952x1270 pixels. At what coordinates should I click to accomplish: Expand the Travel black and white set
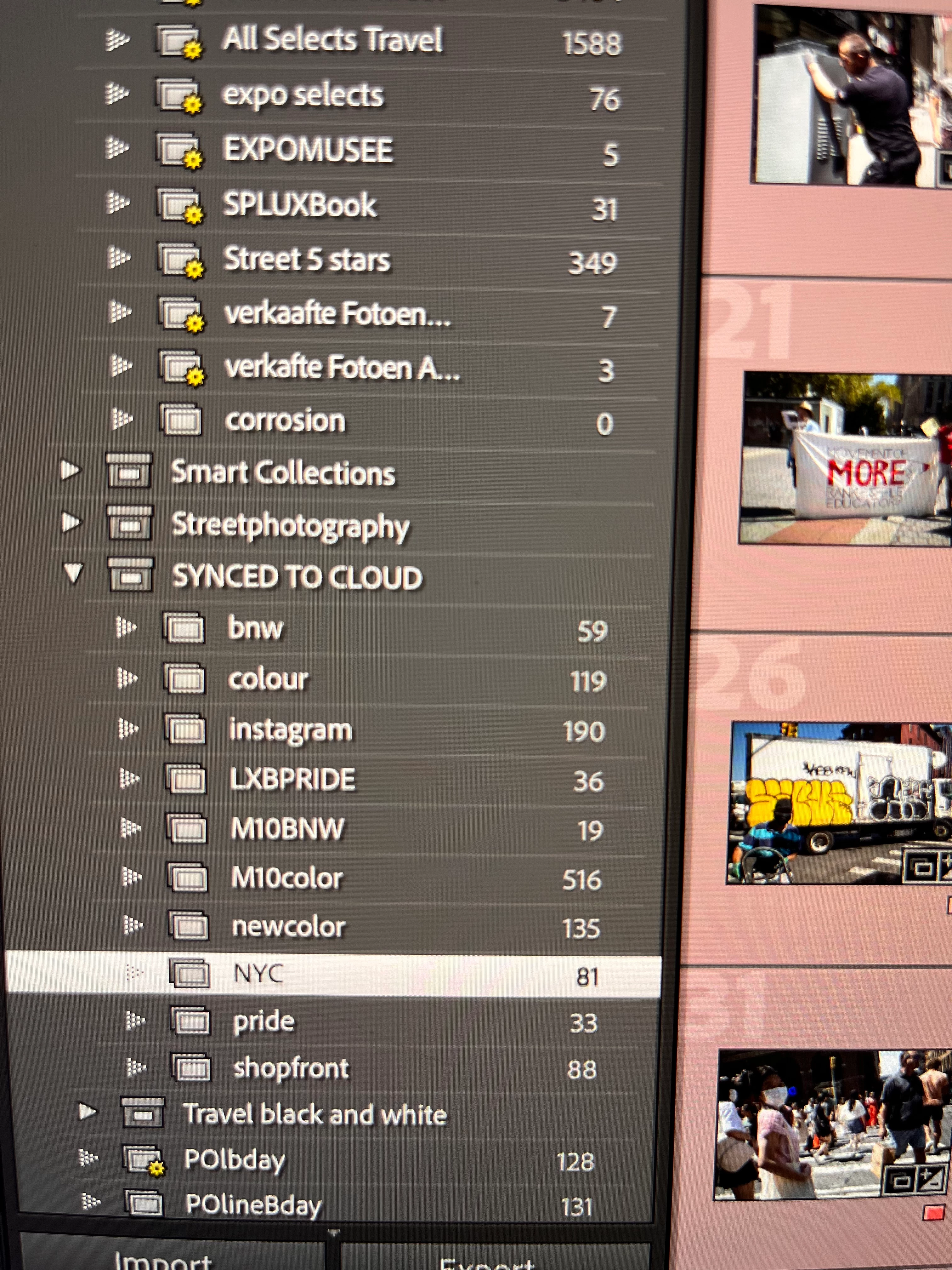click(87, 1112)
